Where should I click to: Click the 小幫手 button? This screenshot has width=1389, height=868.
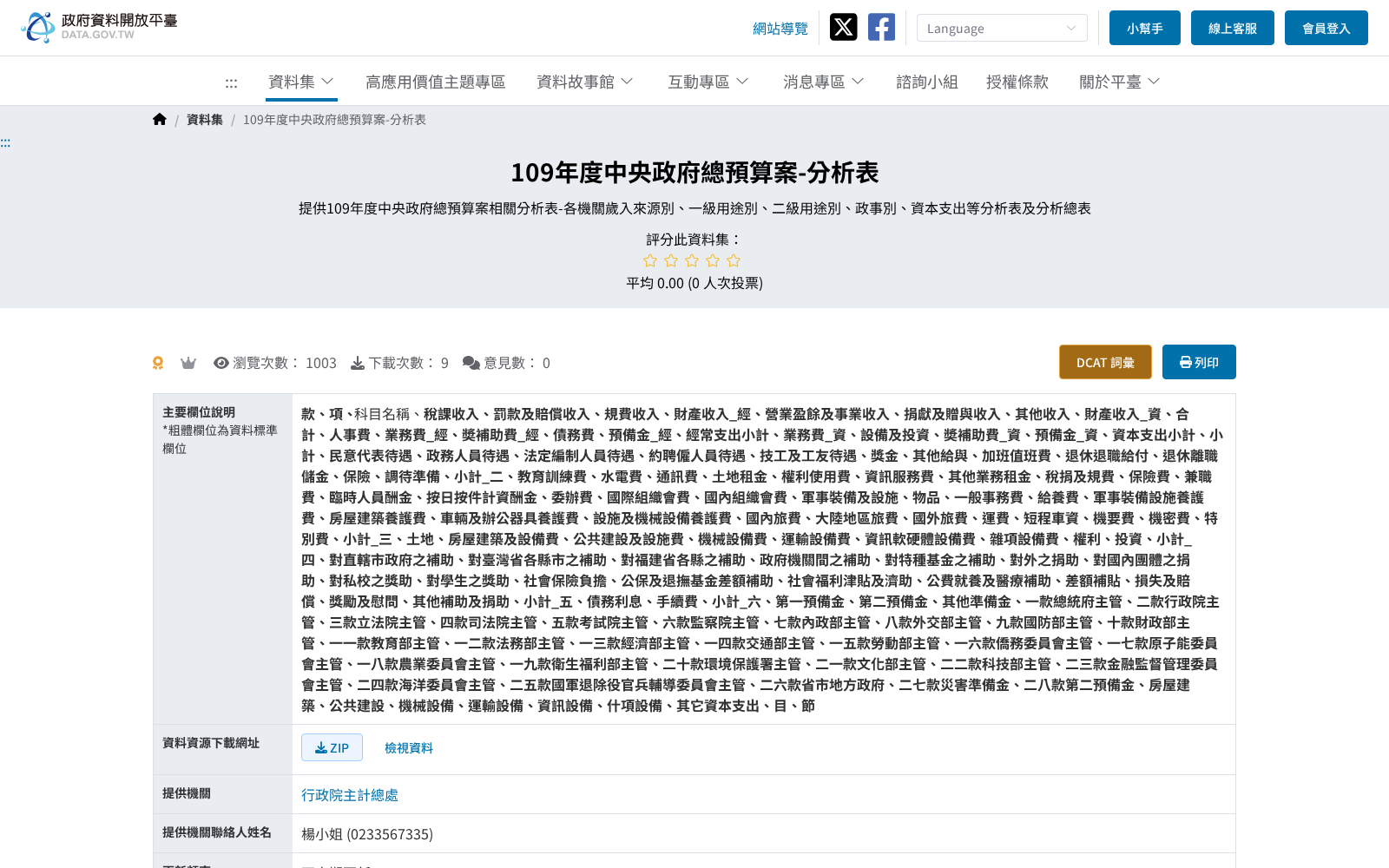(x=1144, y=28)
